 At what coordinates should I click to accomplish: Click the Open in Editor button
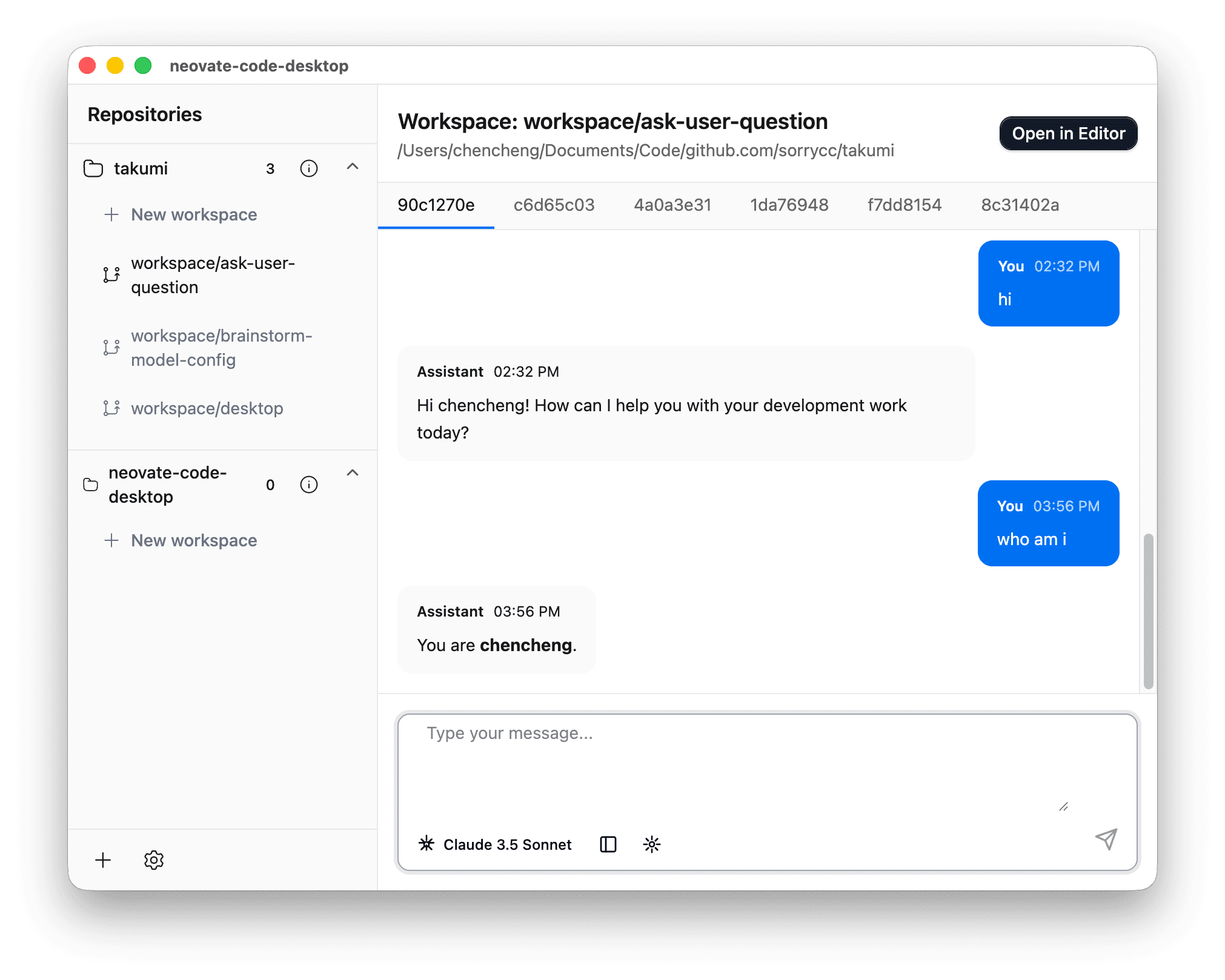tap(1068, 133)
